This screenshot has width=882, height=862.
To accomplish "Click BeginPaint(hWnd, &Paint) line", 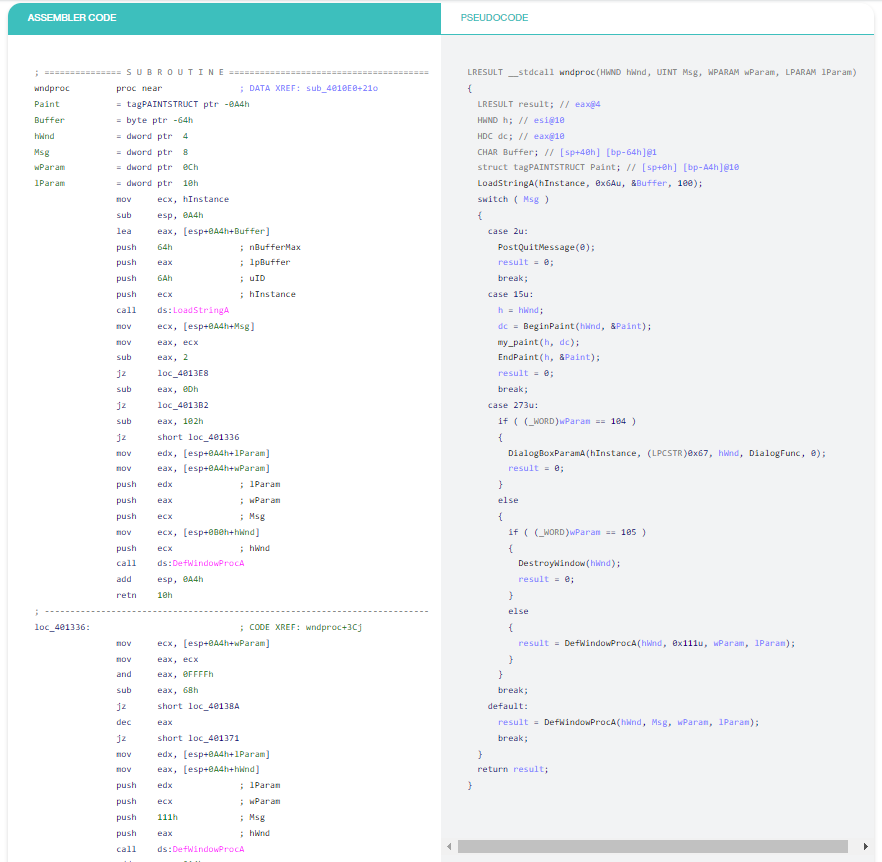I will 574,326.
